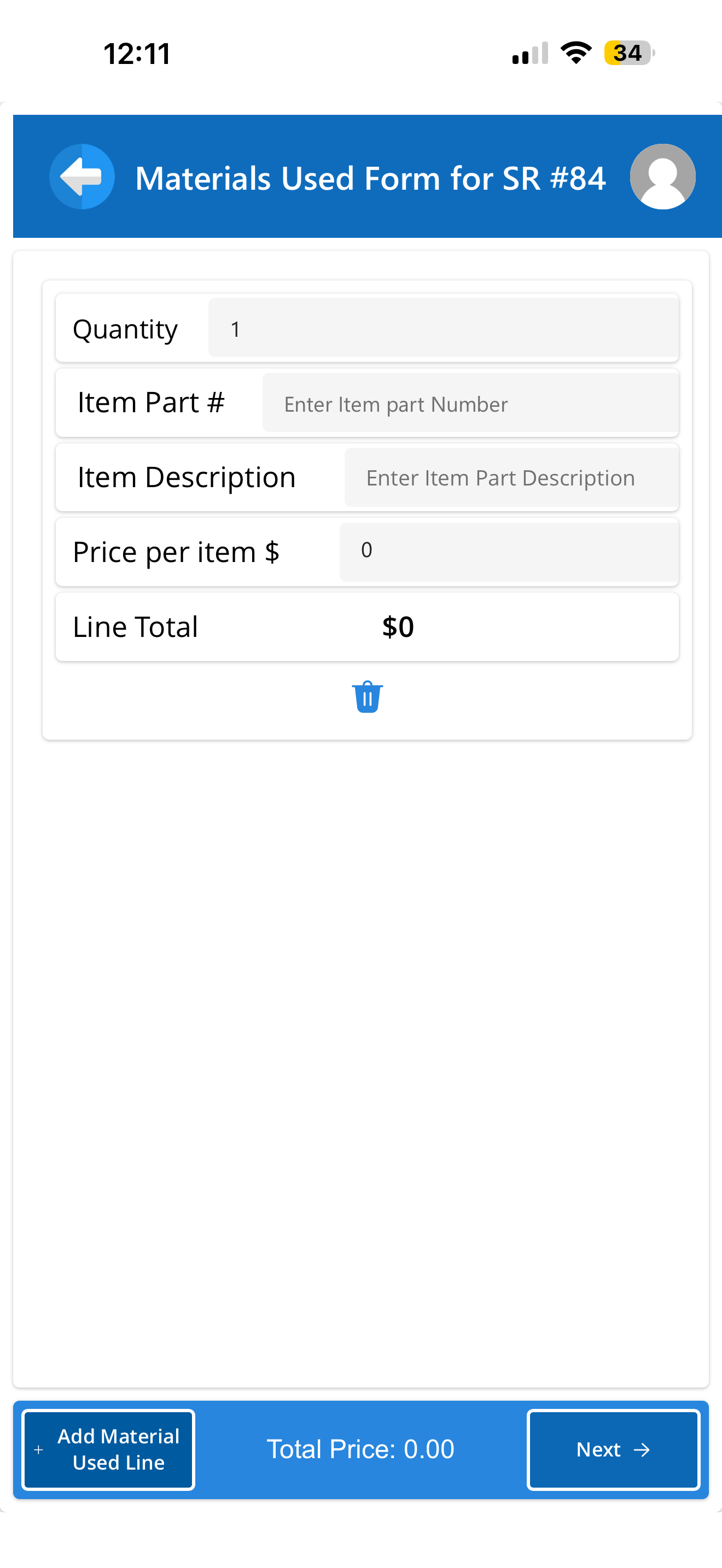
Task: Open the user profile avatar icon
Action: 662,177
